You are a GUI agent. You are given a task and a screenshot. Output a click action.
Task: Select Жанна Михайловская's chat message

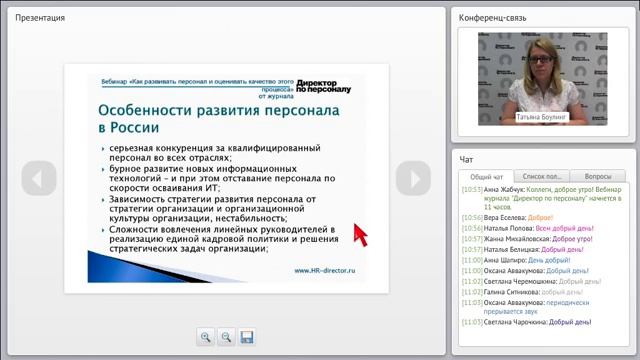(527, 239)
